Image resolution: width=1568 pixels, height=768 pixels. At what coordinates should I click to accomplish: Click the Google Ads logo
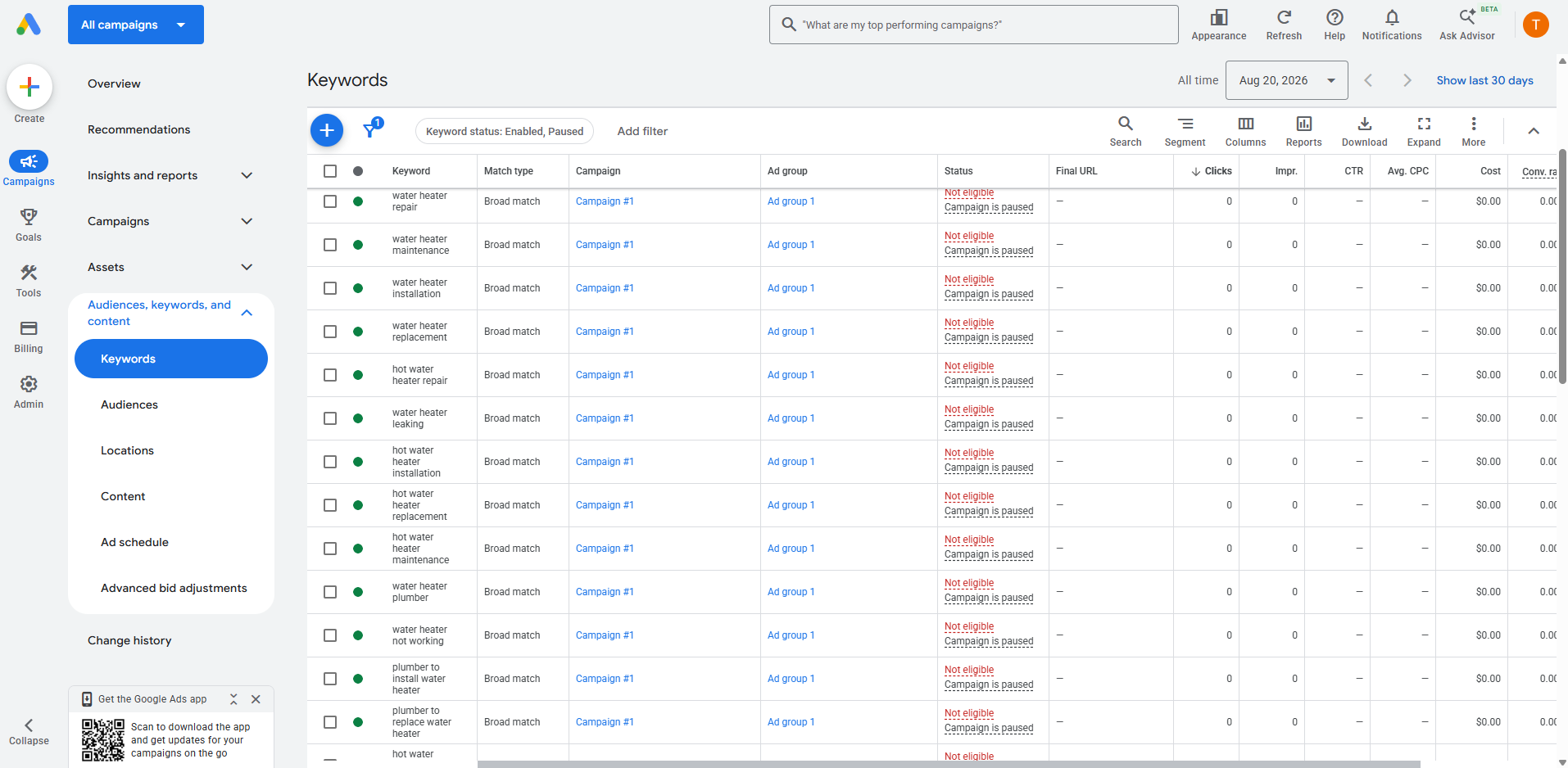point(29,25)
